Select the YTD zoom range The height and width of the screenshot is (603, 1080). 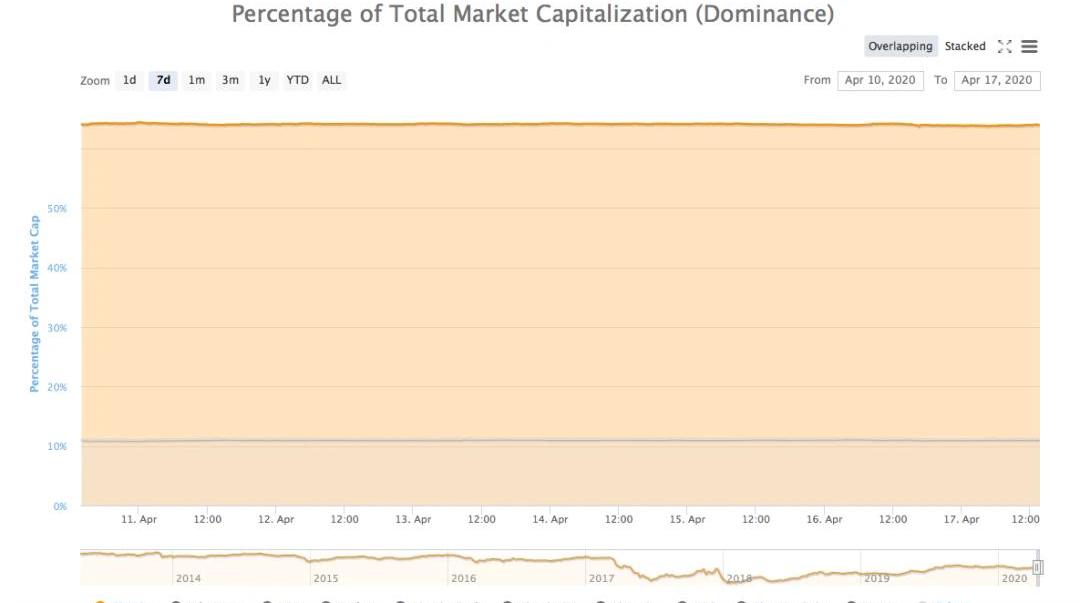click(x=297, y=80)
